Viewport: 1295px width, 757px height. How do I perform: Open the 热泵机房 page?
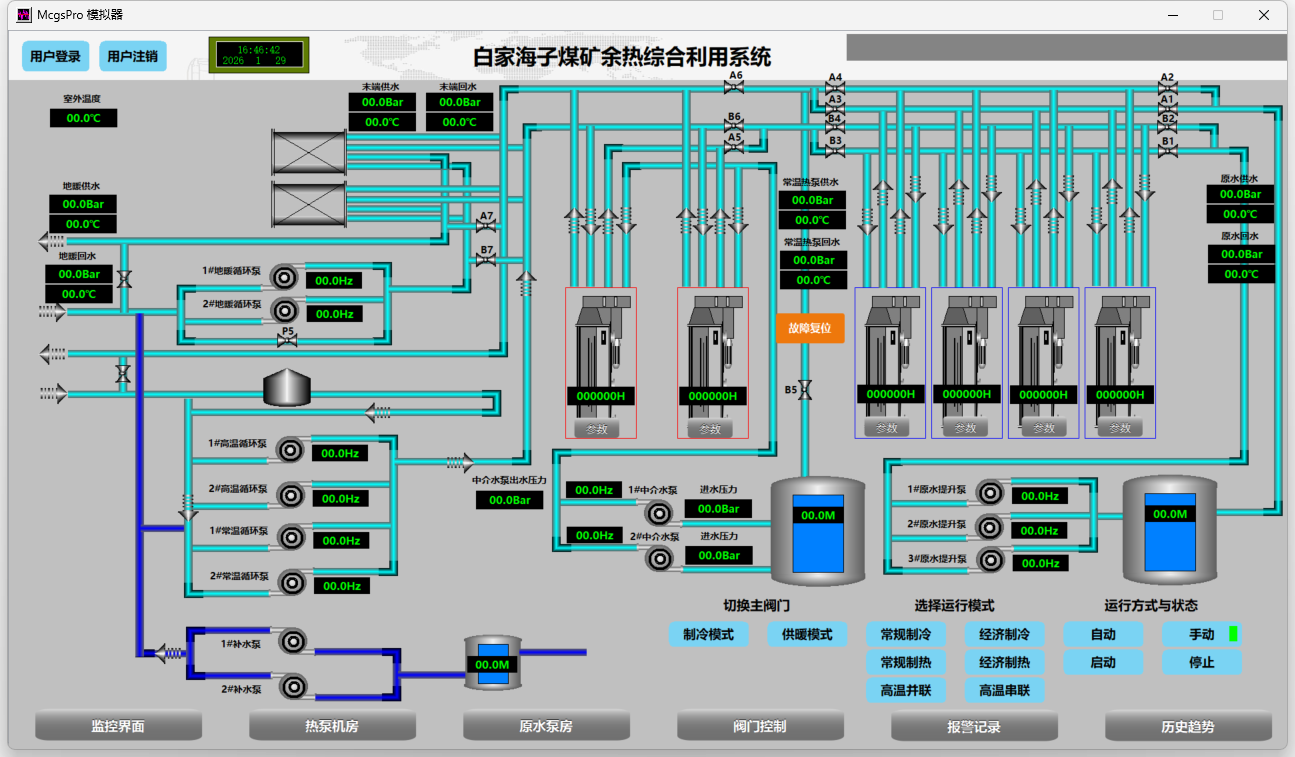pyautogui.click(x=332, y=726)
